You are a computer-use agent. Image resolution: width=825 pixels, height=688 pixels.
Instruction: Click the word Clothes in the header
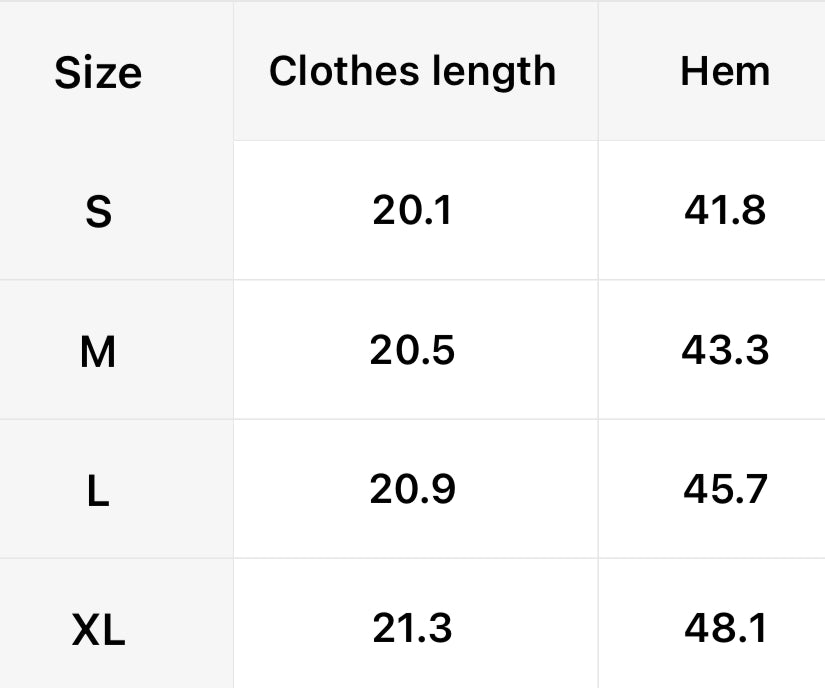[x=333, y=72]
